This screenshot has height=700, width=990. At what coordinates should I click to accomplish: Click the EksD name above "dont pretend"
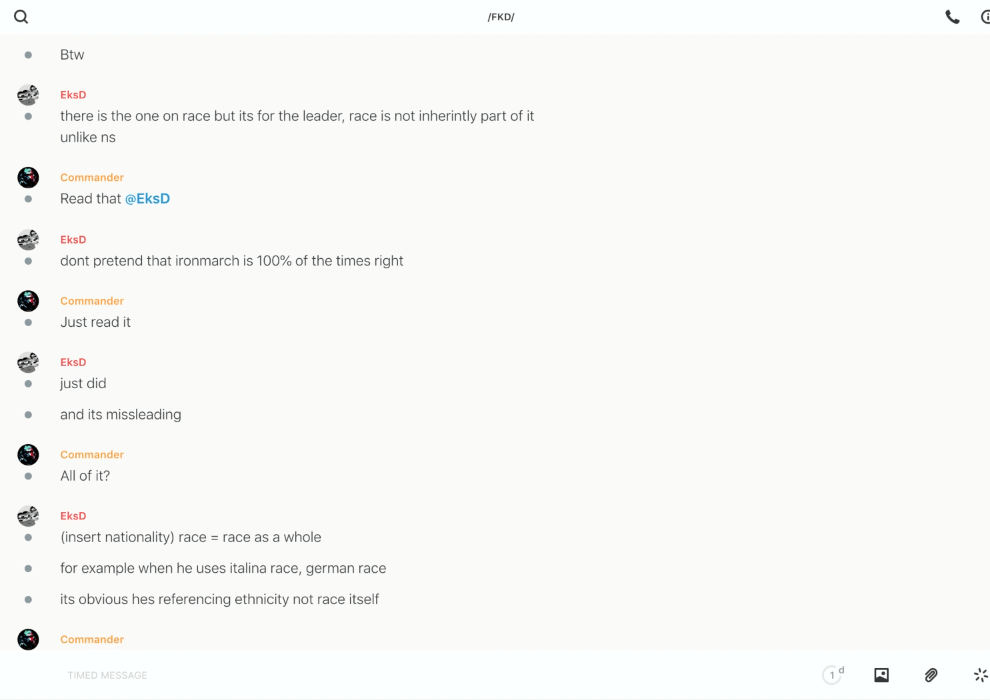pos(73,240)
